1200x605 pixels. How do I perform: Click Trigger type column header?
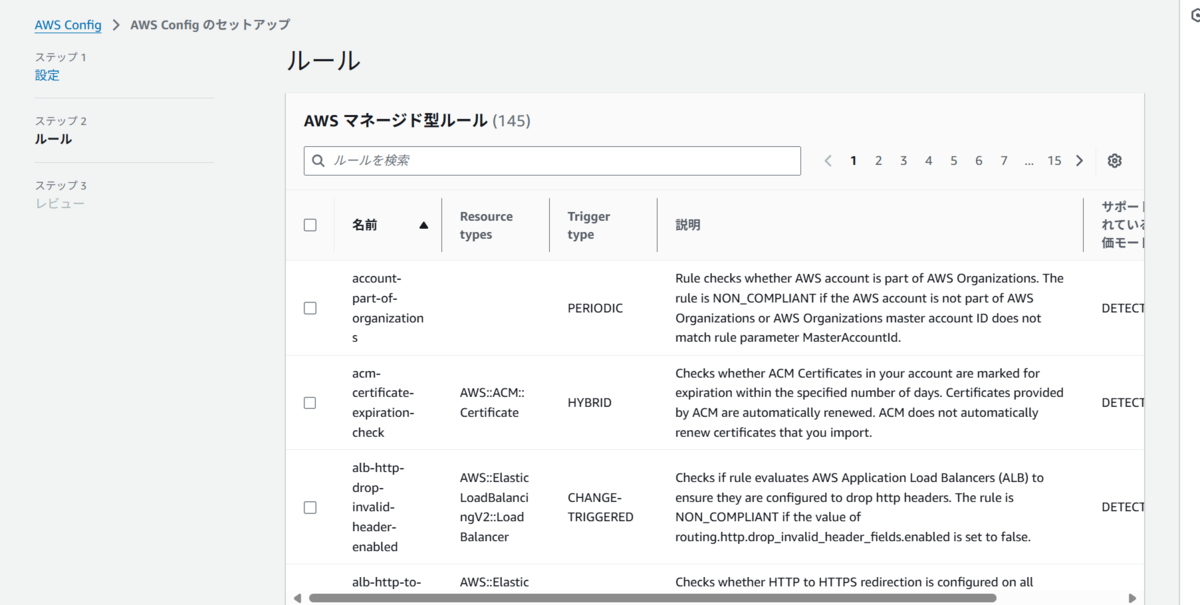tap(589, 225)
